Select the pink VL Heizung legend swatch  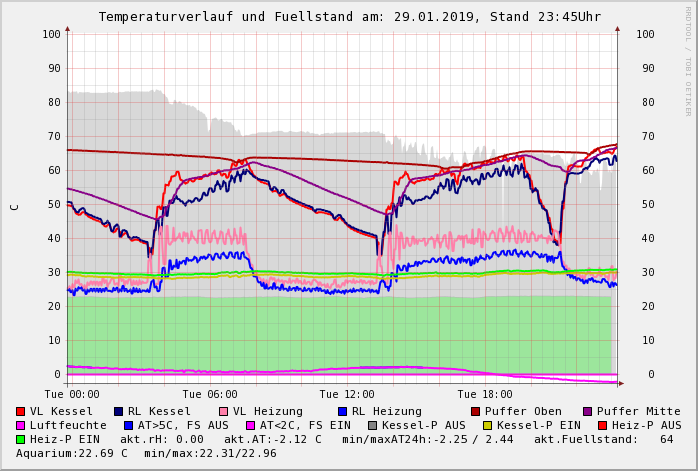[x=224, y=411]
